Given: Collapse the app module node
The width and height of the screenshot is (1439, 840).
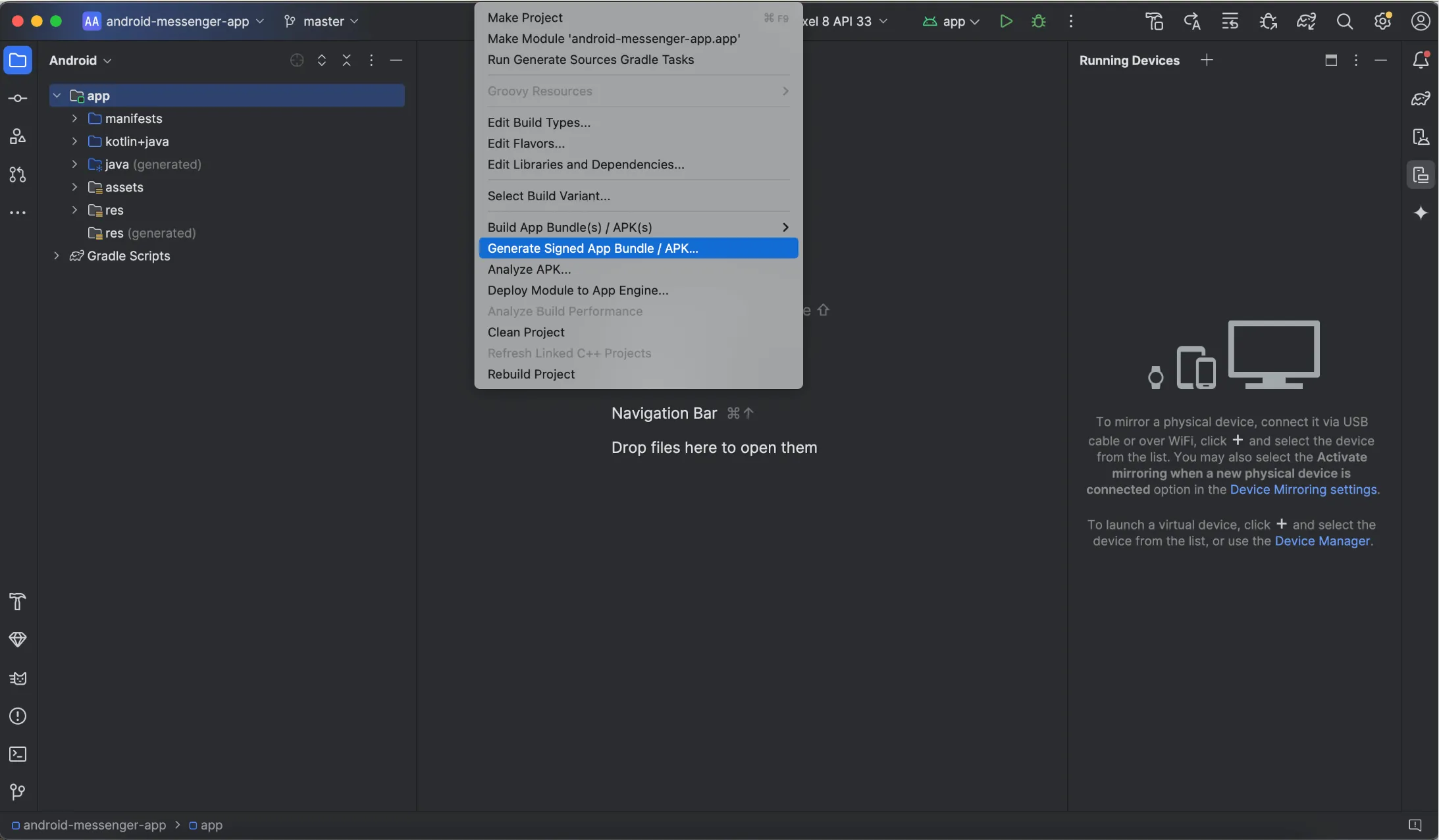Looking at the screenshot, I should pyautogui.click(x=57, y=95).
